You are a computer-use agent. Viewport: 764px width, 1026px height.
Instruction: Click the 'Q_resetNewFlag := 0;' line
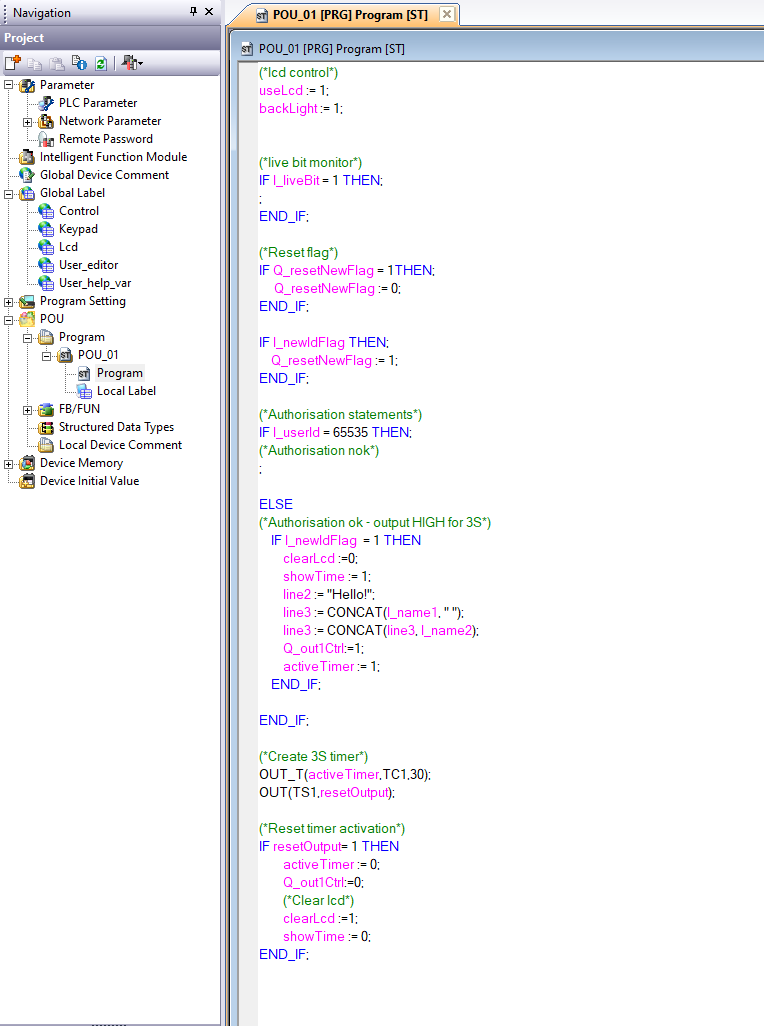click(338, 289)
